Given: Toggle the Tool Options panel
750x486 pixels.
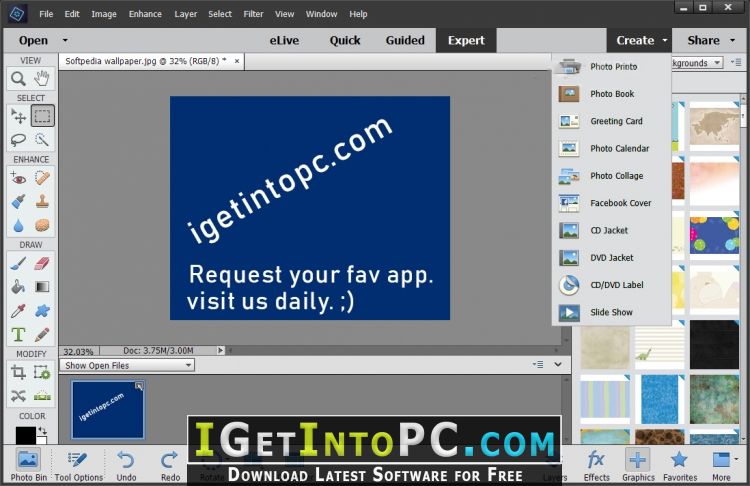Looking at the screenshot, I should tap(78, 465).
